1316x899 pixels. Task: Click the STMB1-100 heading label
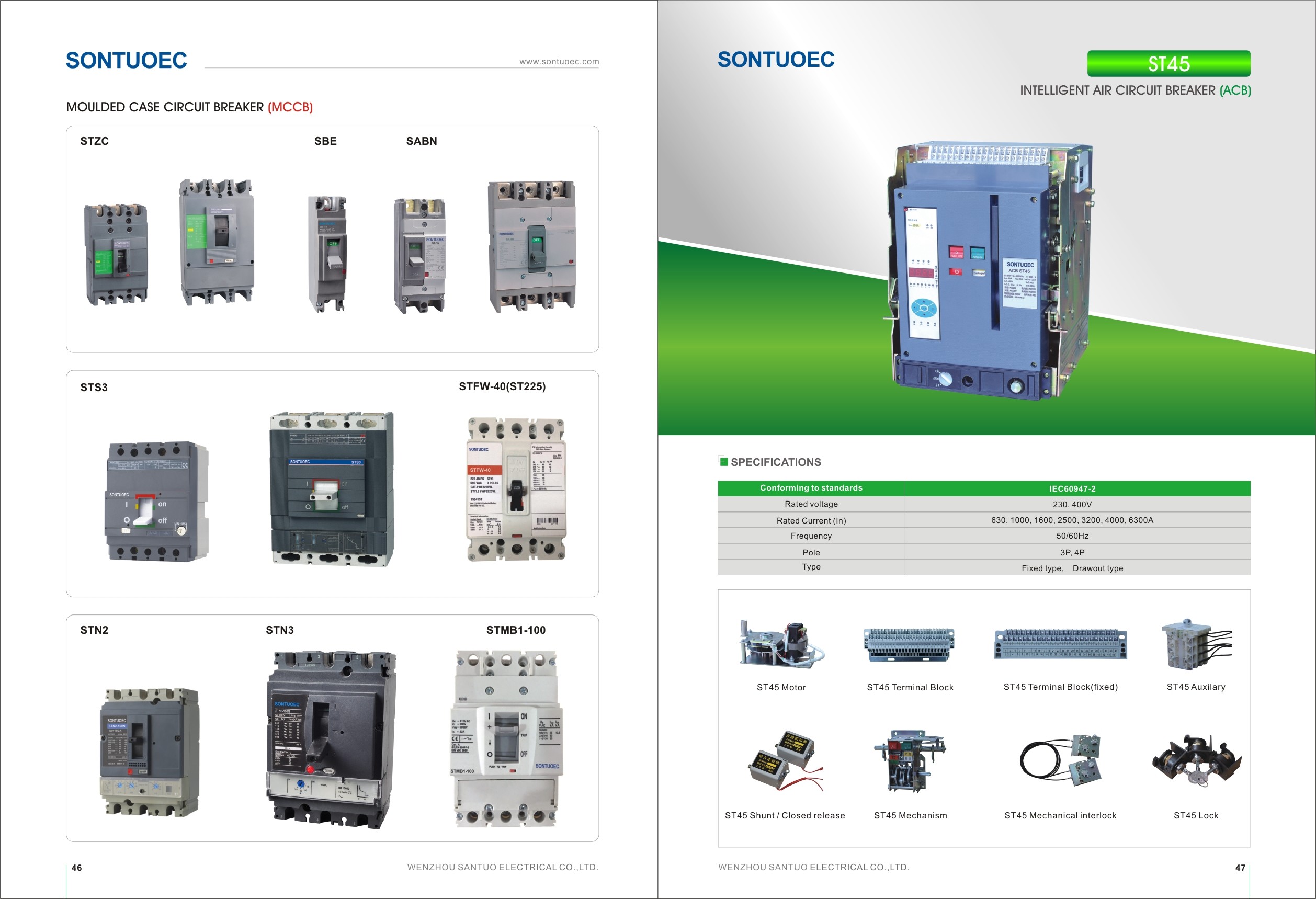(x=516, y=630)
